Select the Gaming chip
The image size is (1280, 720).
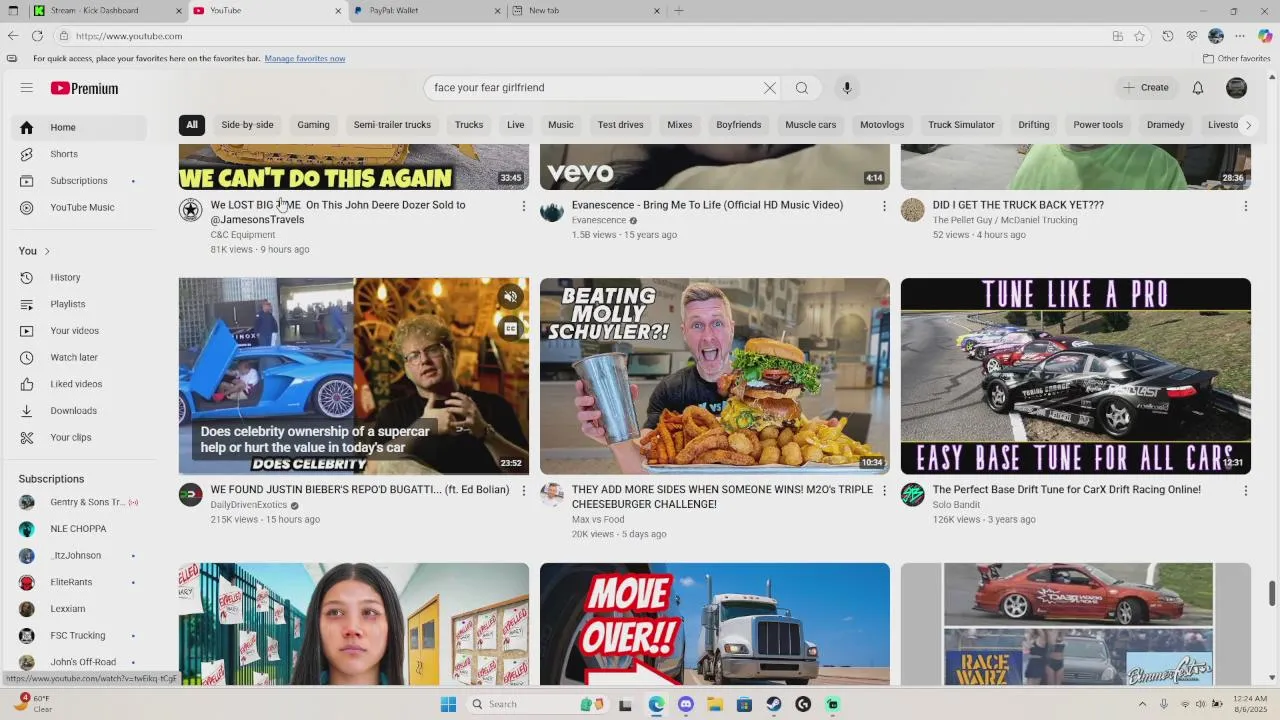313,125
